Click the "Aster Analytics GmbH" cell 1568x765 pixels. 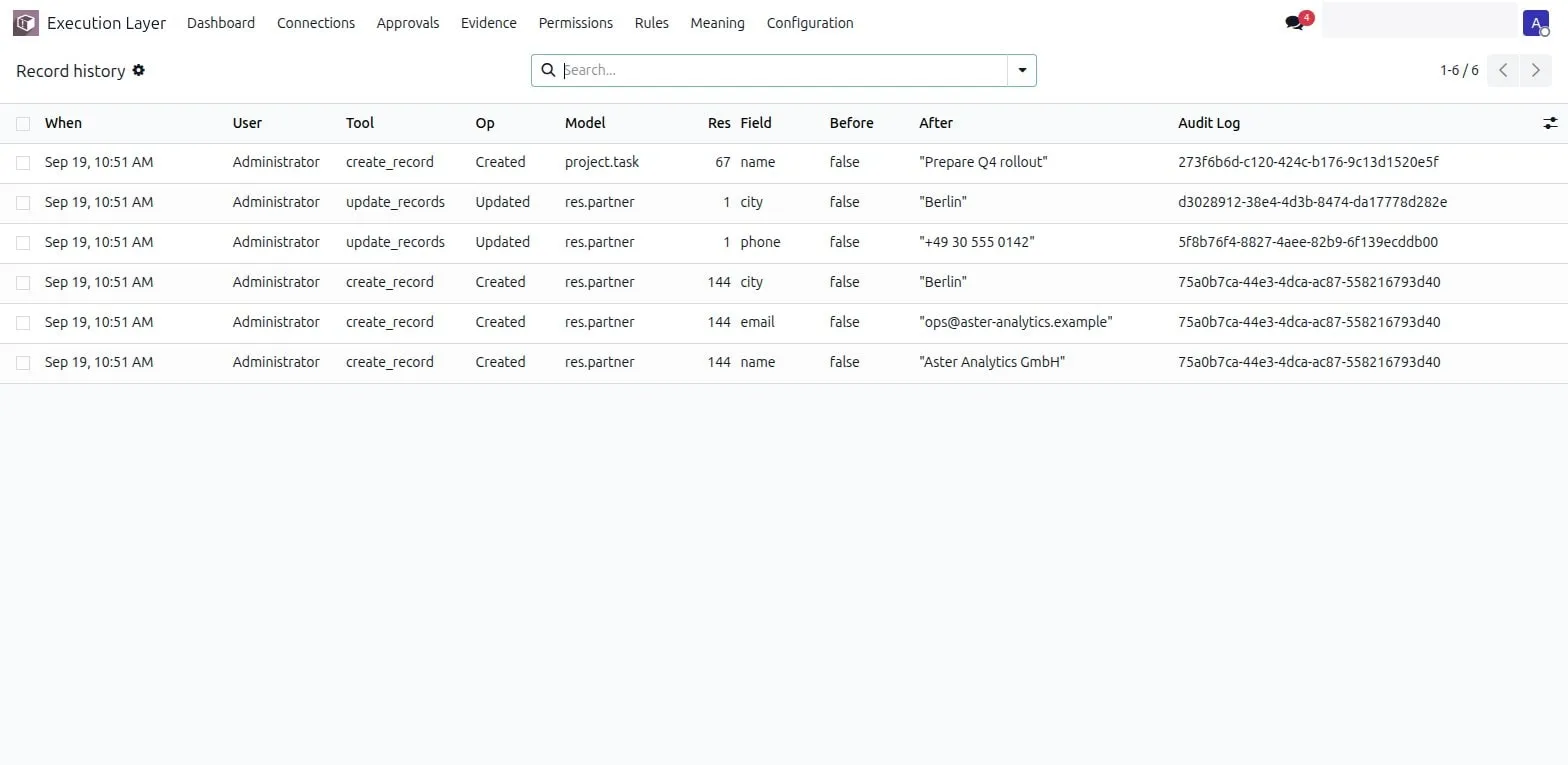tap(992, 362)
